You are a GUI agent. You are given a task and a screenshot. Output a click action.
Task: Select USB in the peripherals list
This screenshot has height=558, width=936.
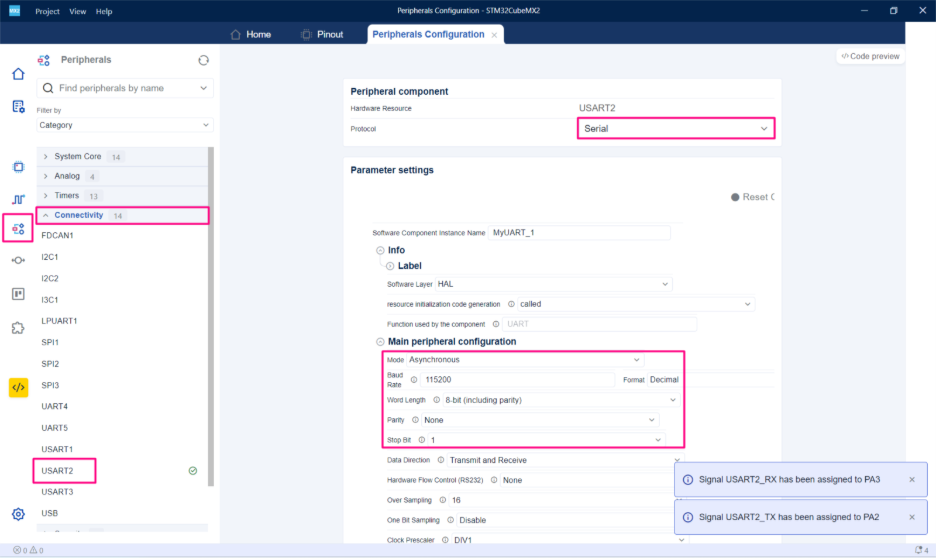coord(50,513)
